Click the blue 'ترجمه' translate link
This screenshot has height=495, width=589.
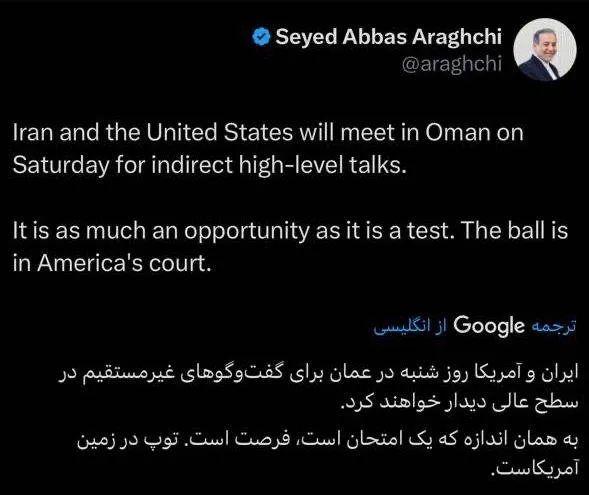click(x=553, y=326)
